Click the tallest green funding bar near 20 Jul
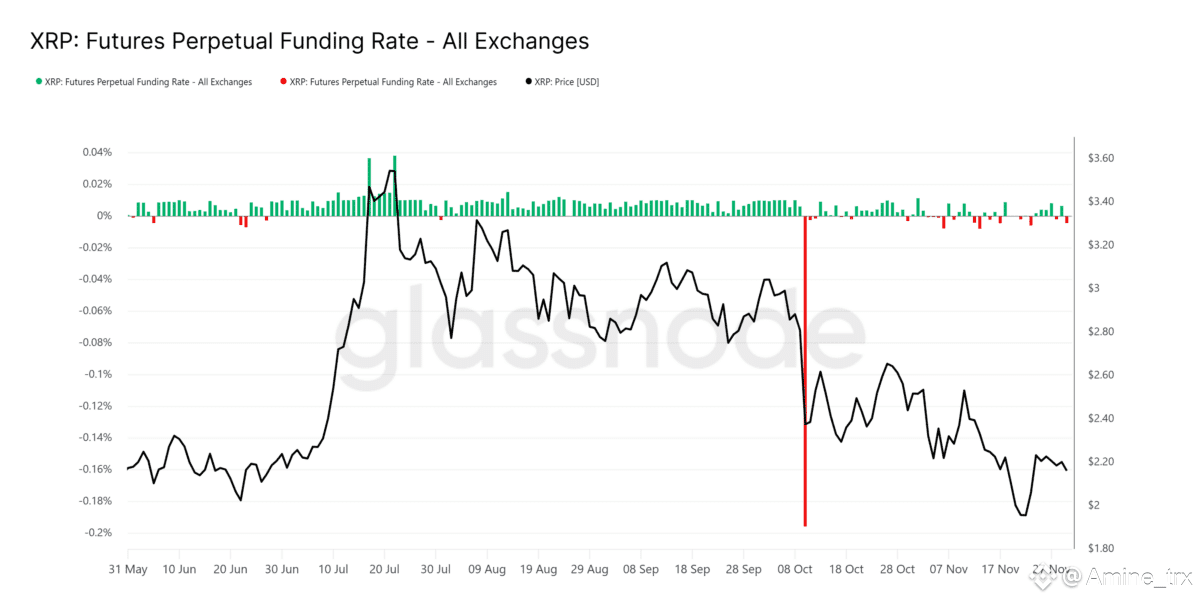The width and height of the screenshot is (1200, 602). pos(395,186)
